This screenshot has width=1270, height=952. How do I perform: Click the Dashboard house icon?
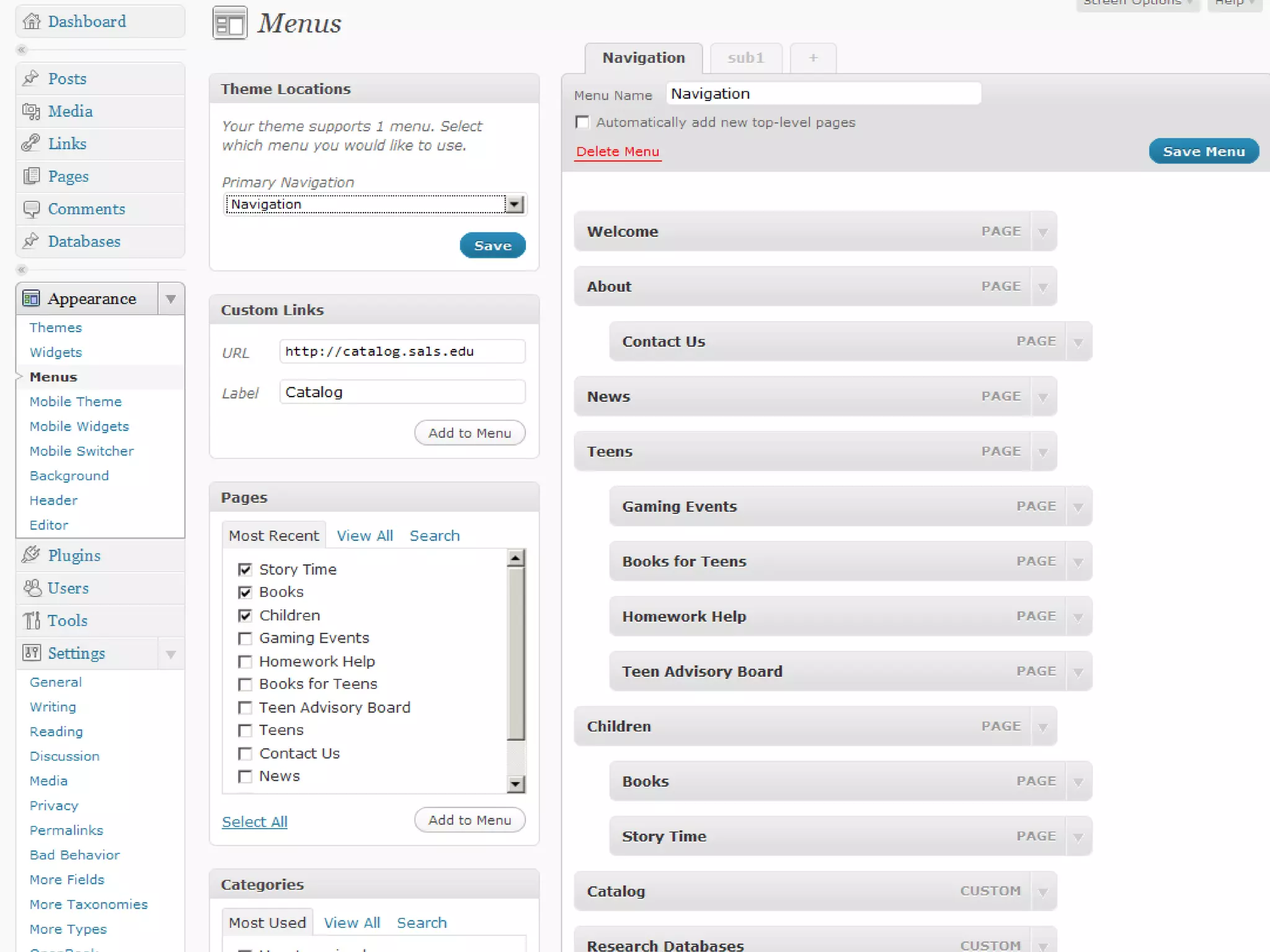pyautogui.click(x=32, y=22)
